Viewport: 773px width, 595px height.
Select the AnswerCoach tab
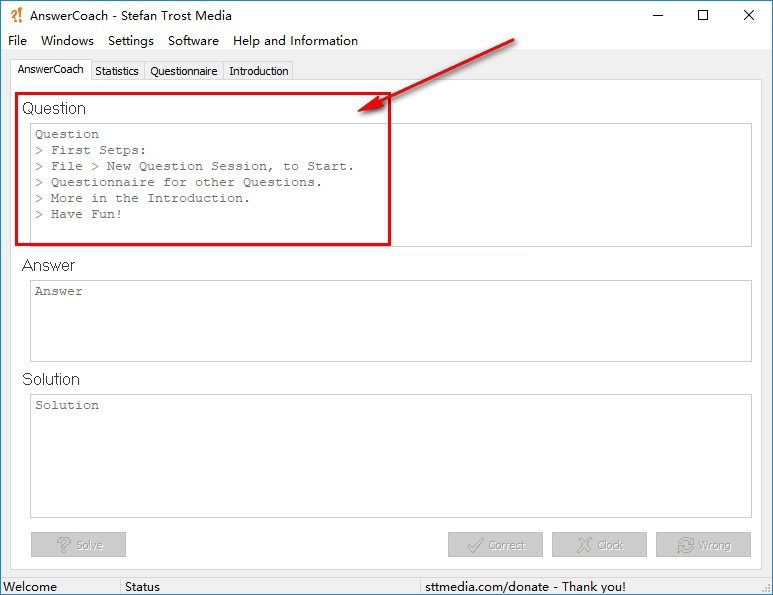50,70
